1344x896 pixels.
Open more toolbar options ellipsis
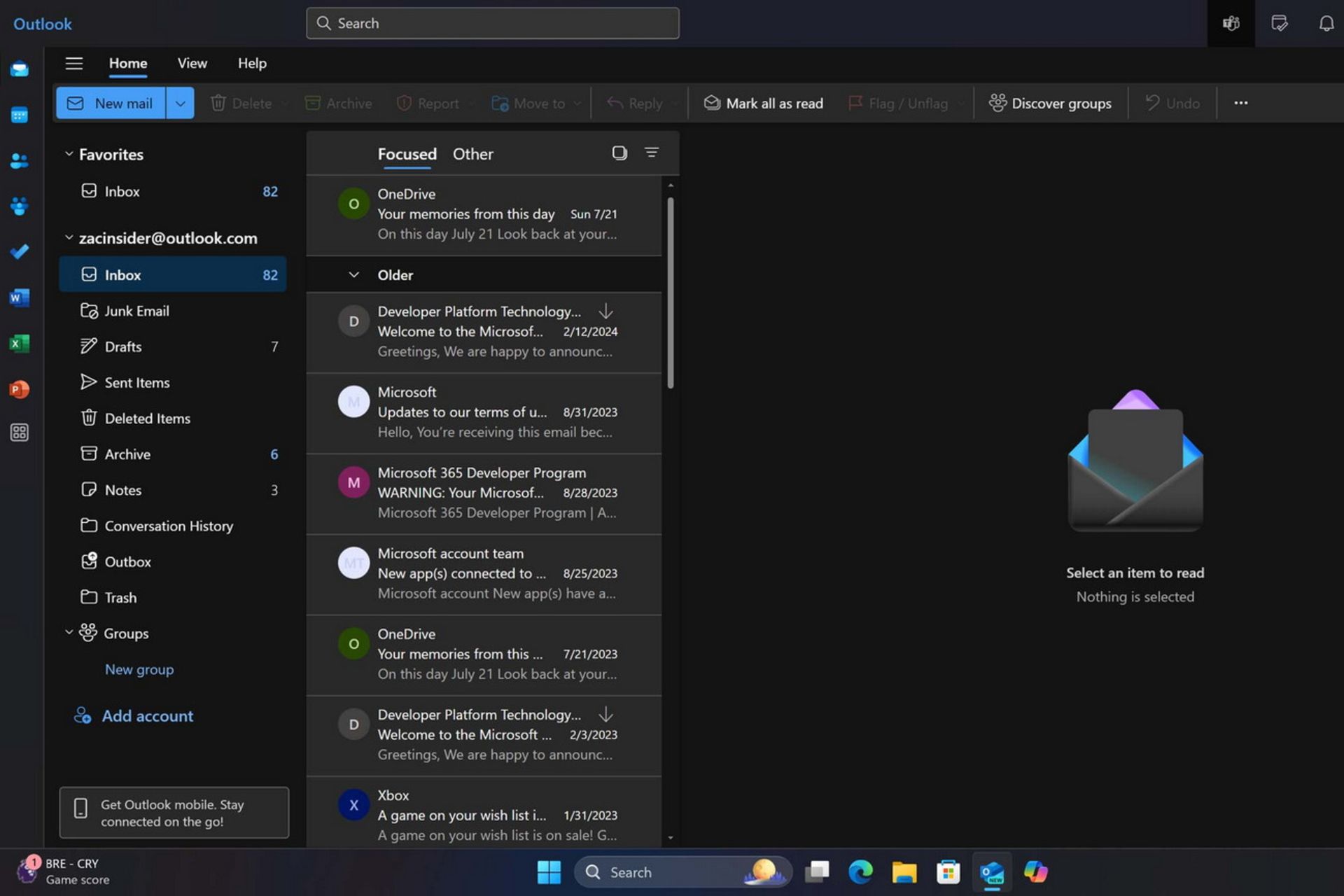(1240, 103)
